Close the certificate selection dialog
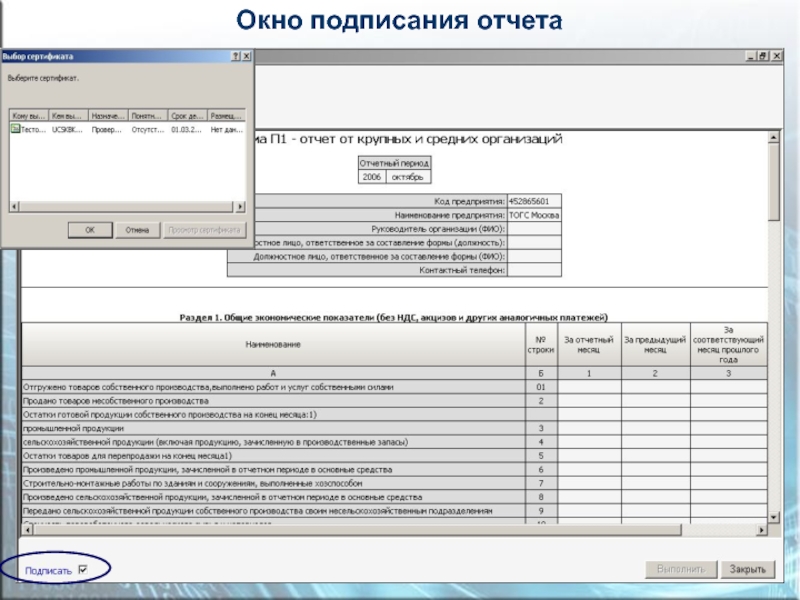The height and width of the screenshot is (600, 800). [245, 57]
